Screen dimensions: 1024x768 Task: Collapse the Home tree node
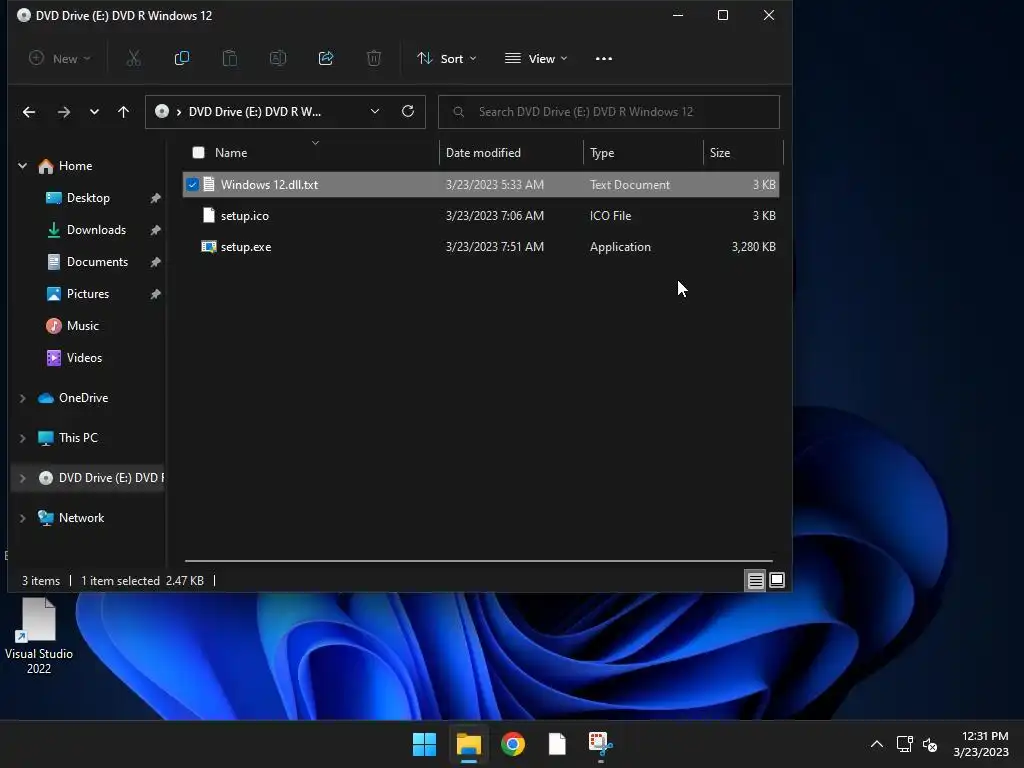click(x=23, y=166)
